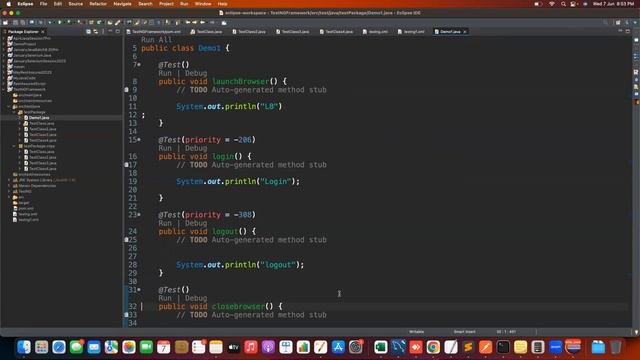
Task: Collapse the src/test/java folder node
Action: pyautogui.click(x=9, y=107)
